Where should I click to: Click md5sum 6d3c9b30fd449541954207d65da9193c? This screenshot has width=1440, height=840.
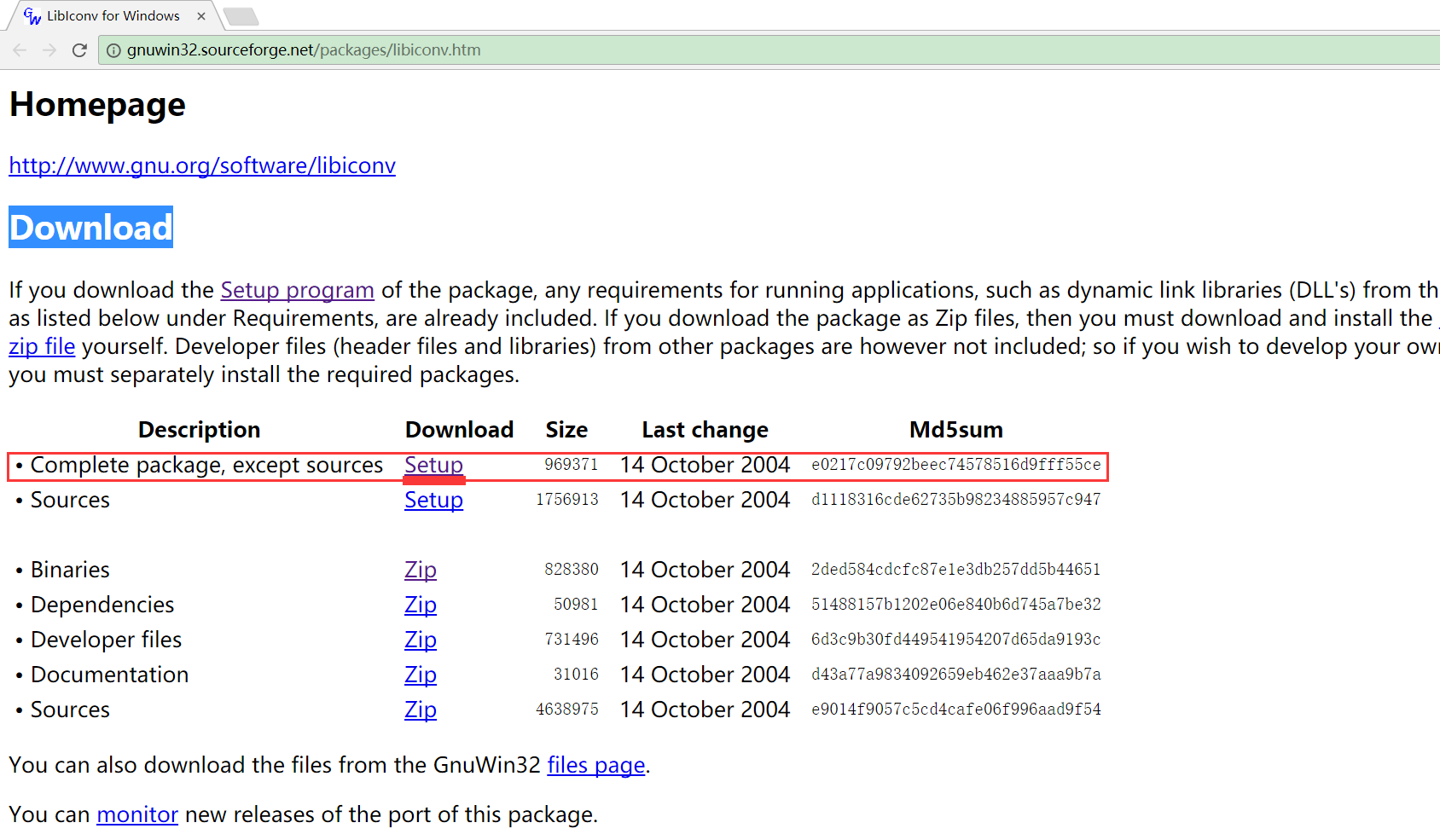956,640
